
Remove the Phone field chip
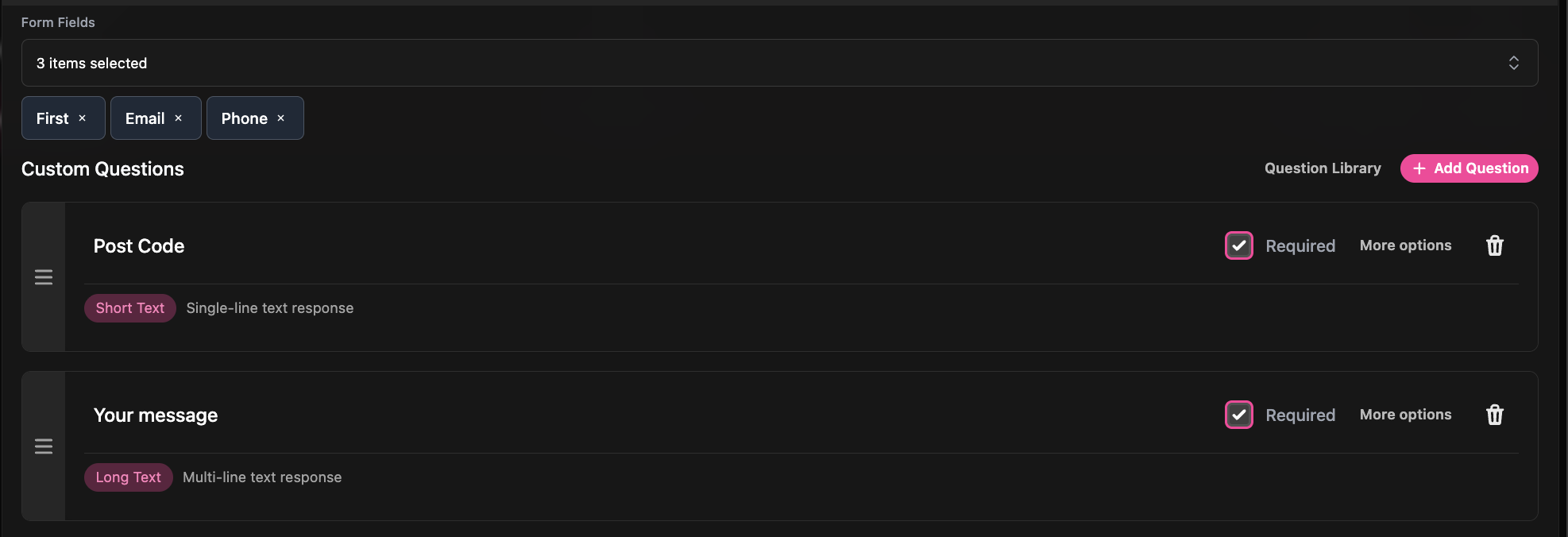tap(280, 118)
